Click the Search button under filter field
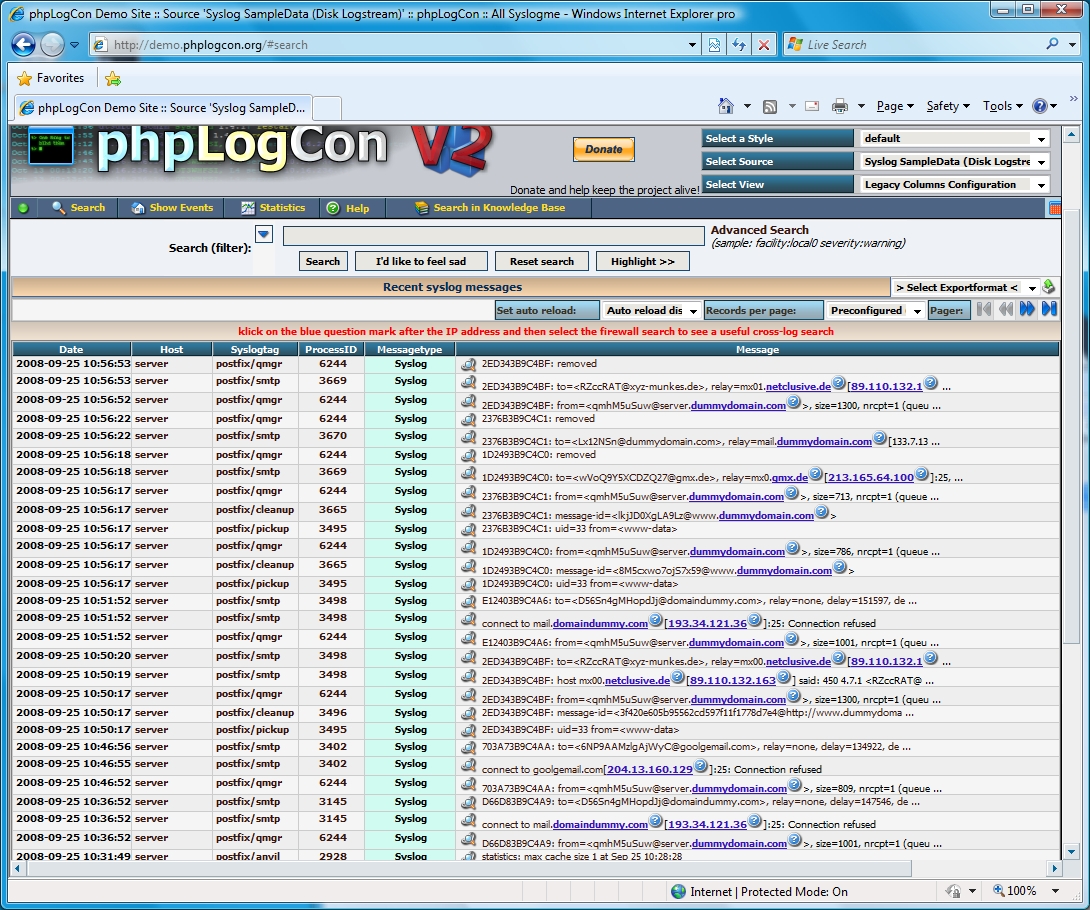The width and height of the screenshot is (1090, 910). [323, 261]
